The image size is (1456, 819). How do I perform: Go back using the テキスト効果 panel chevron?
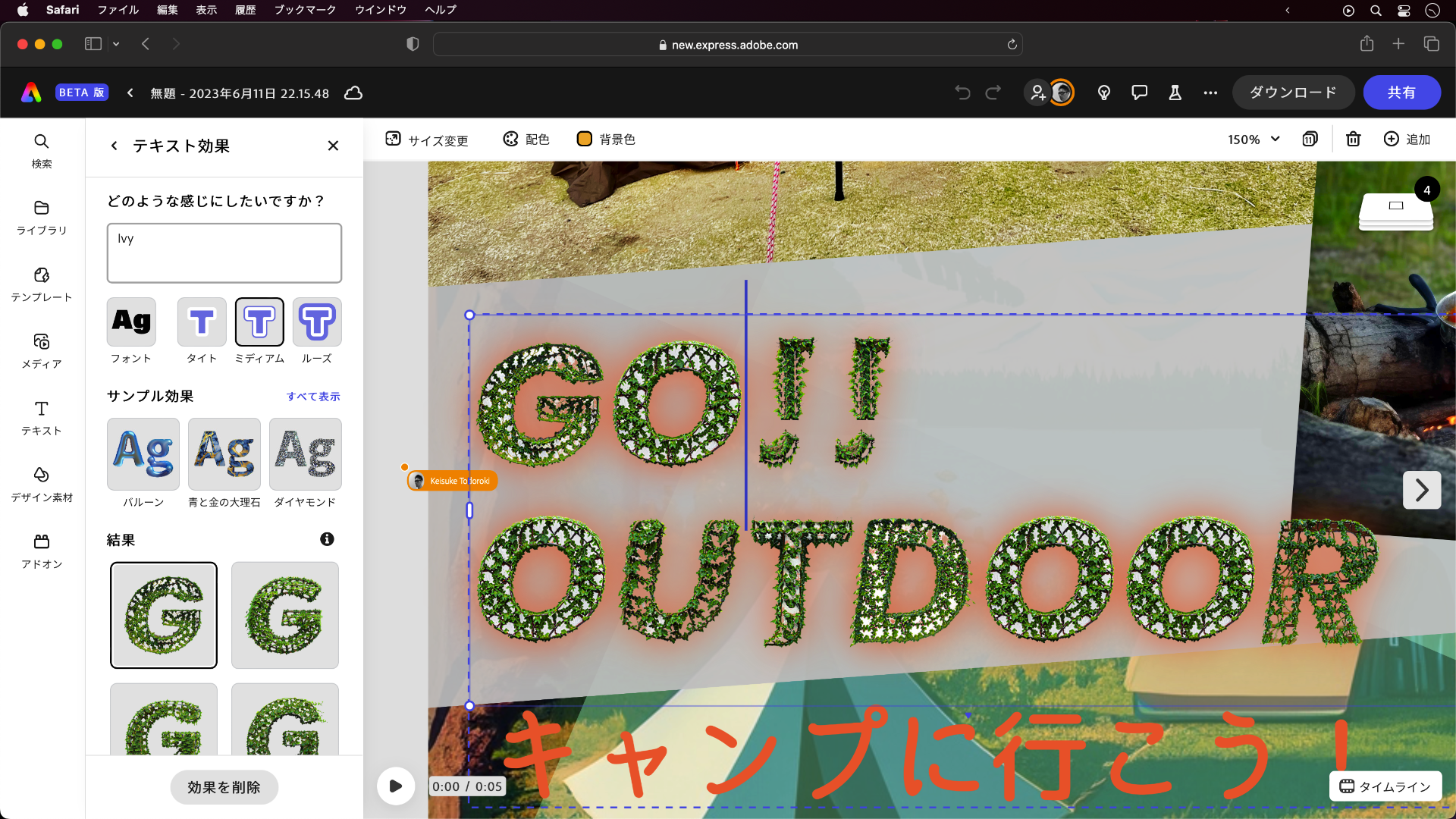tap(114, 146)
